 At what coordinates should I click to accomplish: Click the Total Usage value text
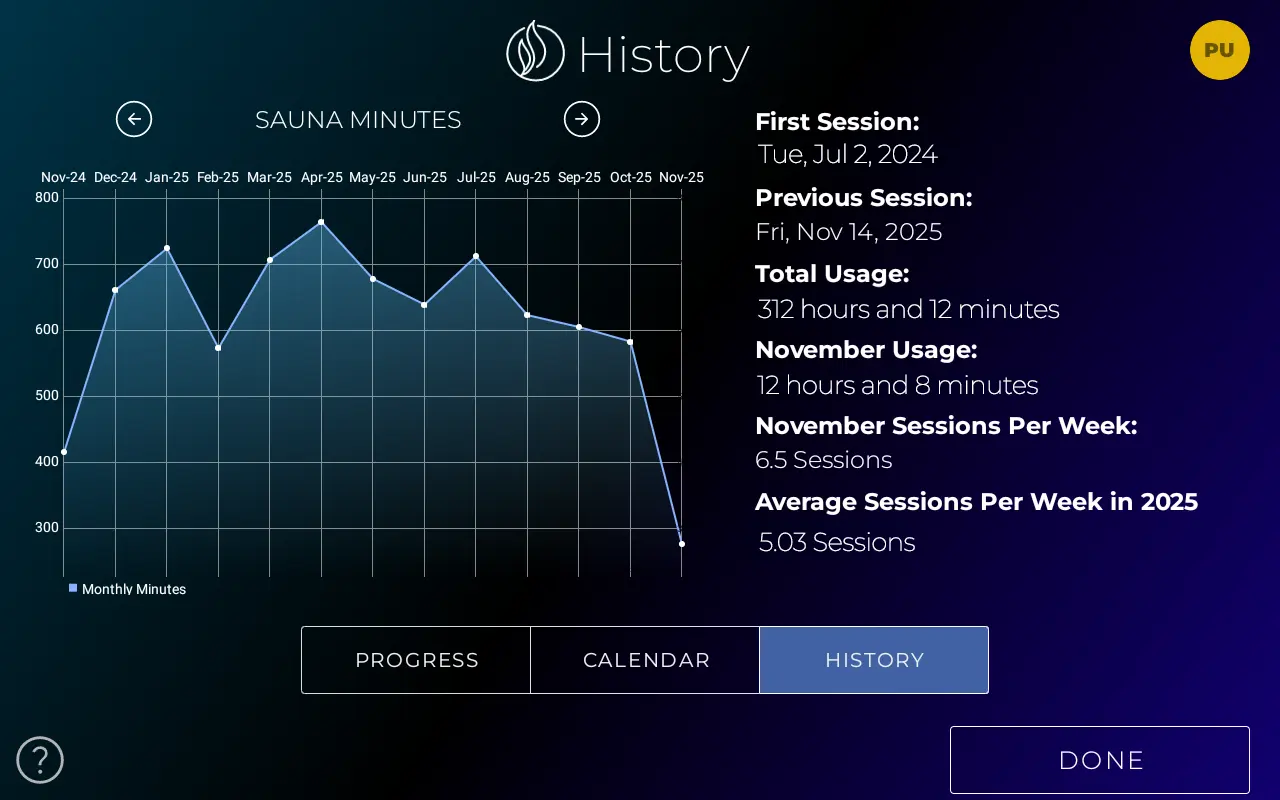point(908,310)
